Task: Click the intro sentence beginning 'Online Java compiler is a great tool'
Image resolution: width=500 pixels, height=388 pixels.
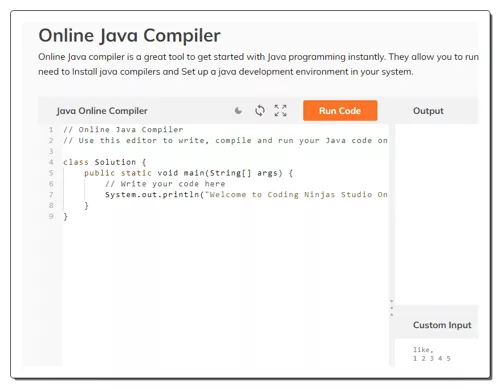Action: tap(258, 57)
